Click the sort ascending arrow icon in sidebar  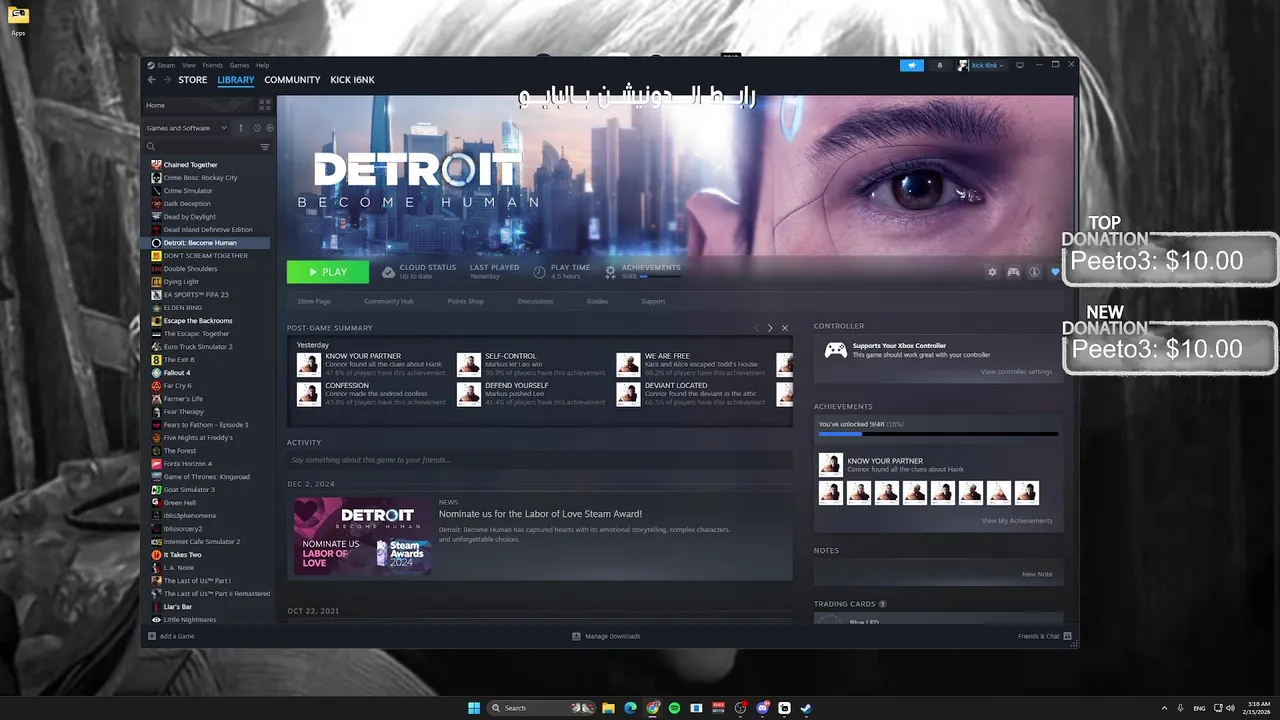click(240, 128)
